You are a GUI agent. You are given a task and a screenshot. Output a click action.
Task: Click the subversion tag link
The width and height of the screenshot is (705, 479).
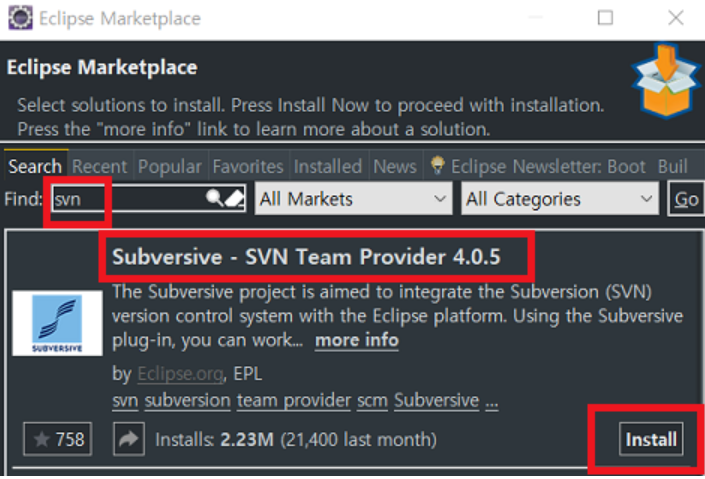tap(187, 400)
